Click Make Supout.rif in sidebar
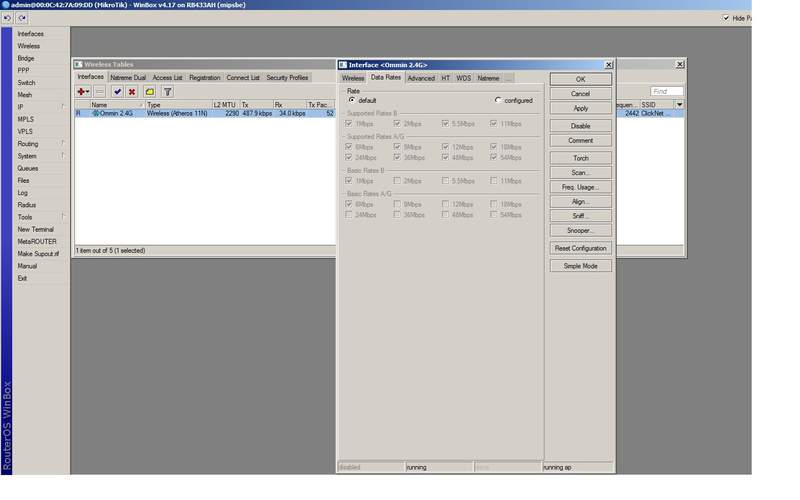Image resolution: width=800 pixels, height=500 pixels. 38,254
